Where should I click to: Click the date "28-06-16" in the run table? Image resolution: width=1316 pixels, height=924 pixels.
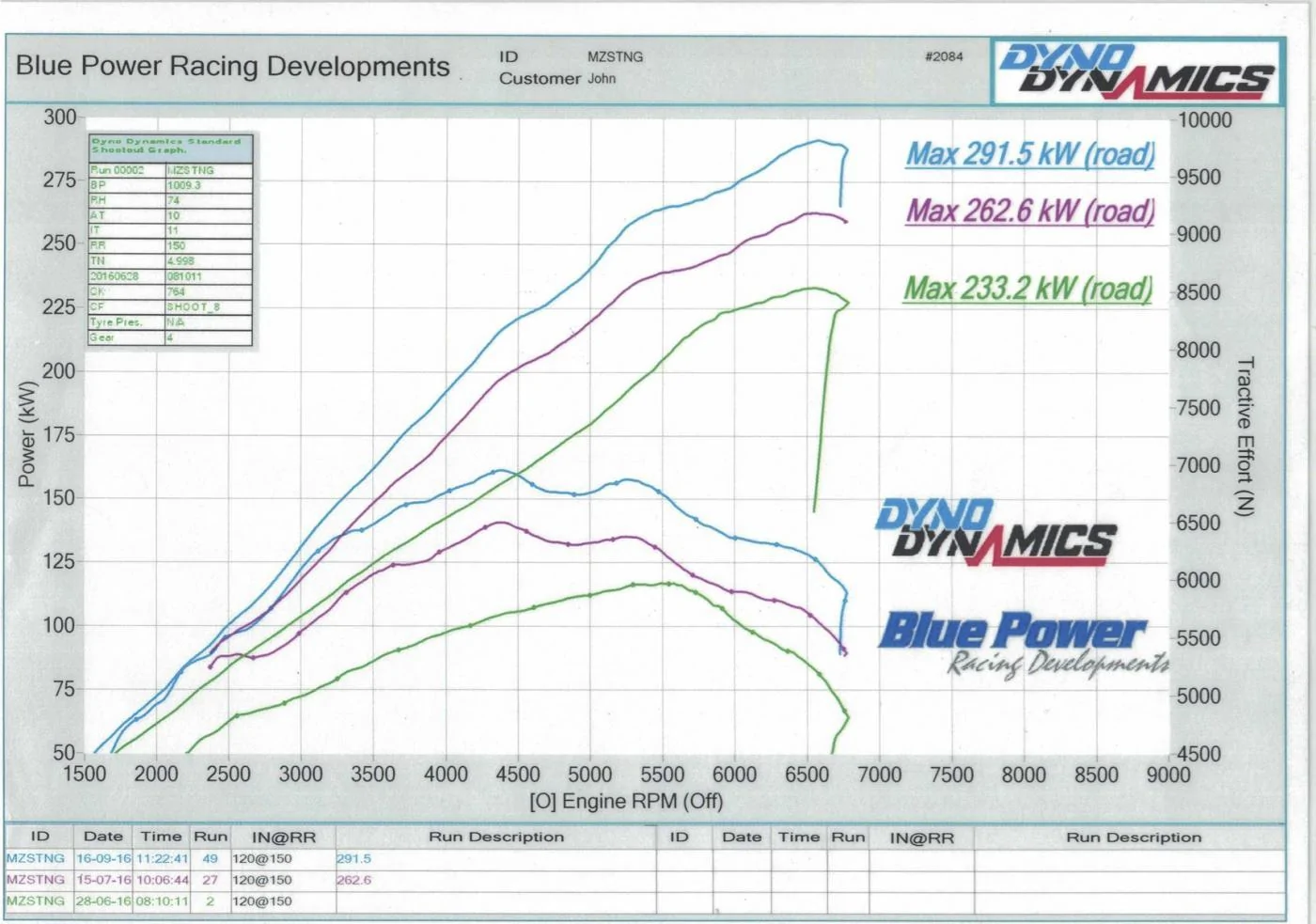tap(103, 901)
